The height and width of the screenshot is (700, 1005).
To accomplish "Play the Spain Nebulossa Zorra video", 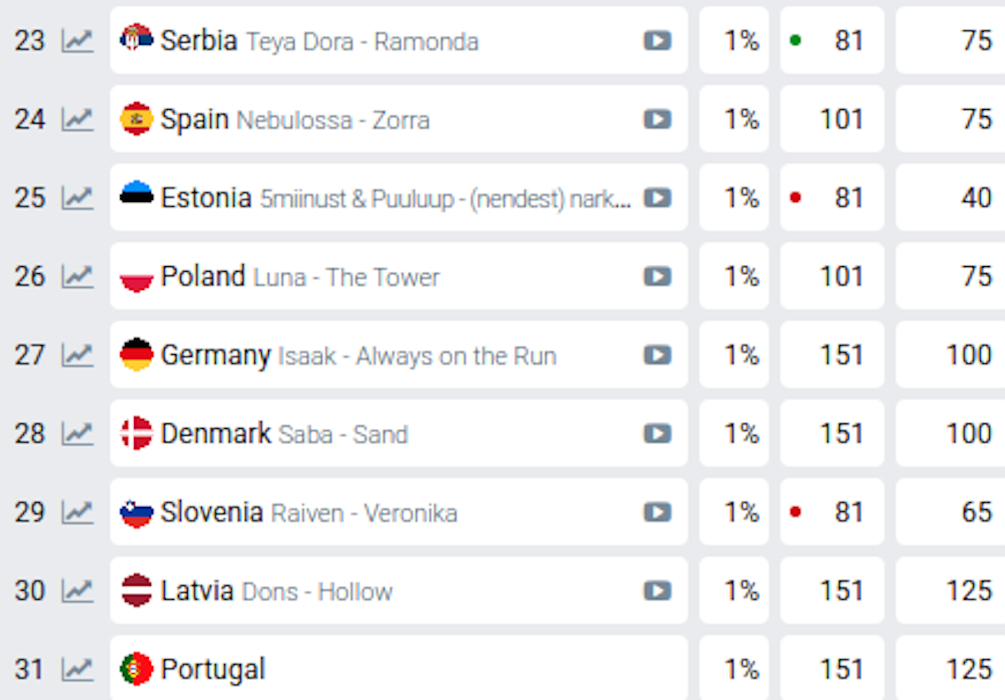I will pos(657,120).
